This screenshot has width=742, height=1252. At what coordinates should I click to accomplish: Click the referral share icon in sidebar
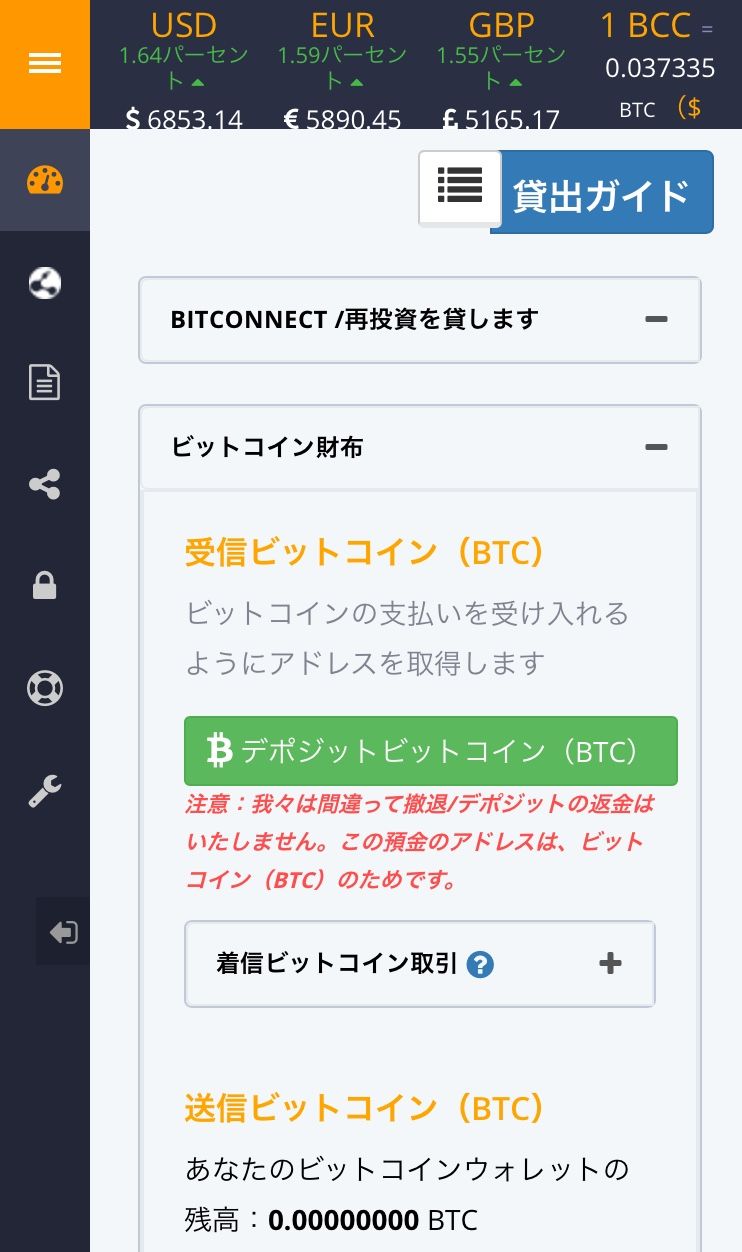tap(44, 484)
